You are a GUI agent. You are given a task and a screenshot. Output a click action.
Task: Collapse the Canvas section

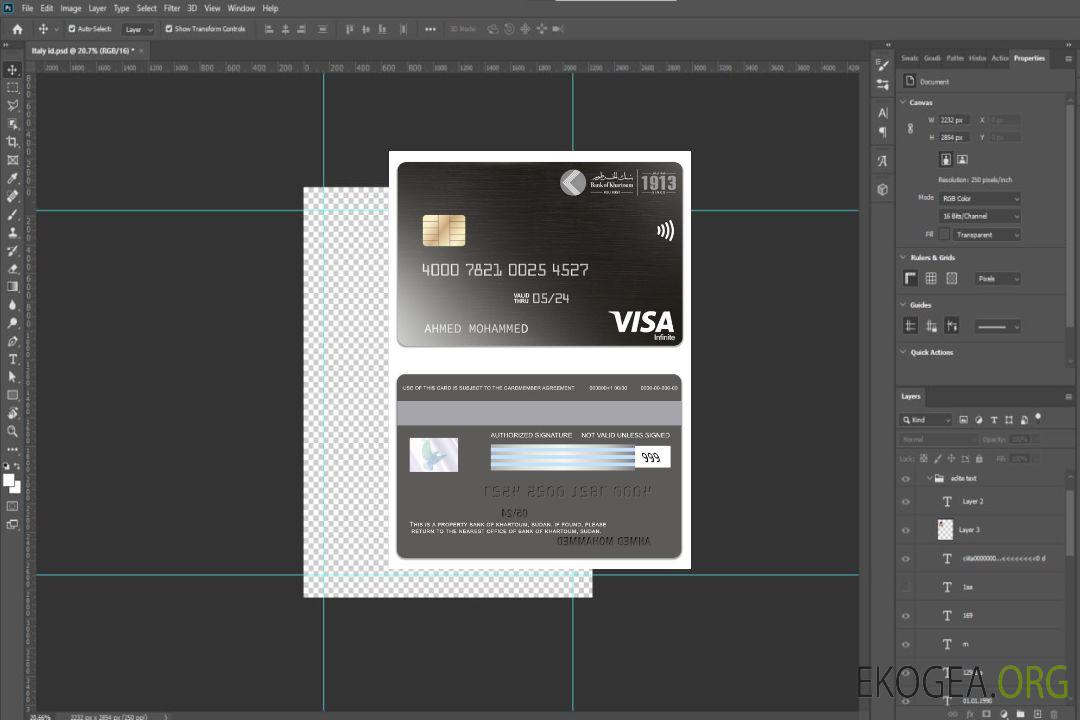(903, 102)
